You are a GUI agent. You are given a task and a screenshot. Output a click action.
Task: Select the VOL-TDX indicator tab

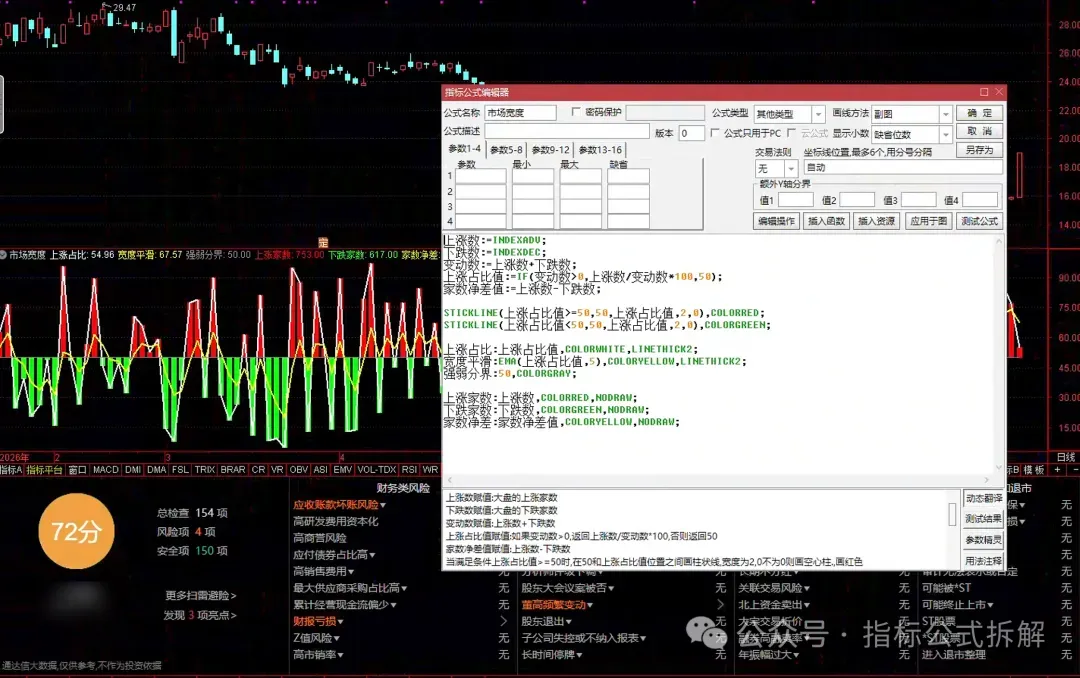(x=377, y=469)
